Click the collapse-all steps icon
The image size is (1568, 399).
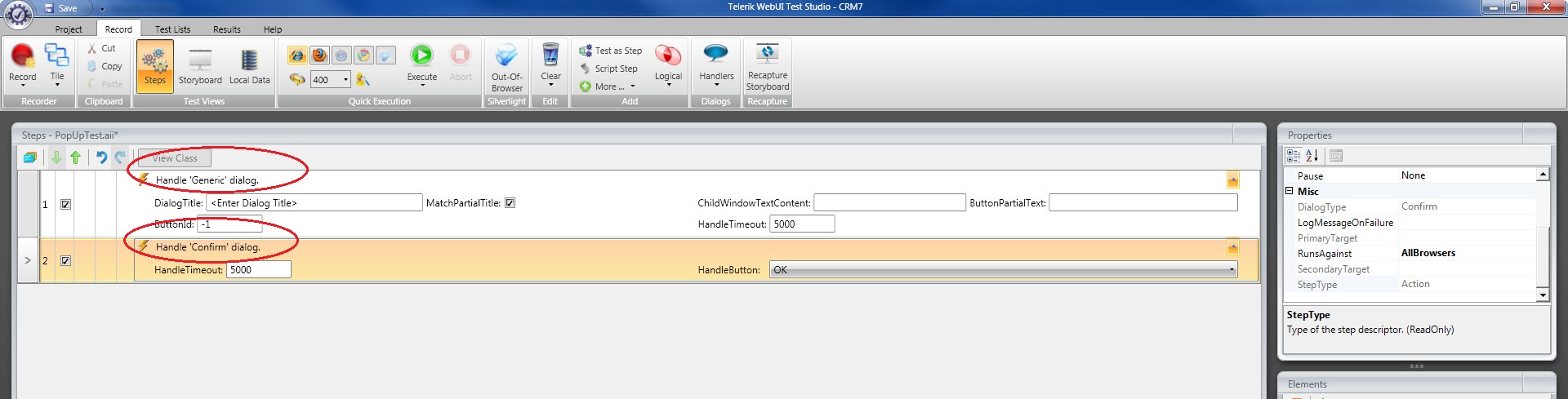pos(30,157)
